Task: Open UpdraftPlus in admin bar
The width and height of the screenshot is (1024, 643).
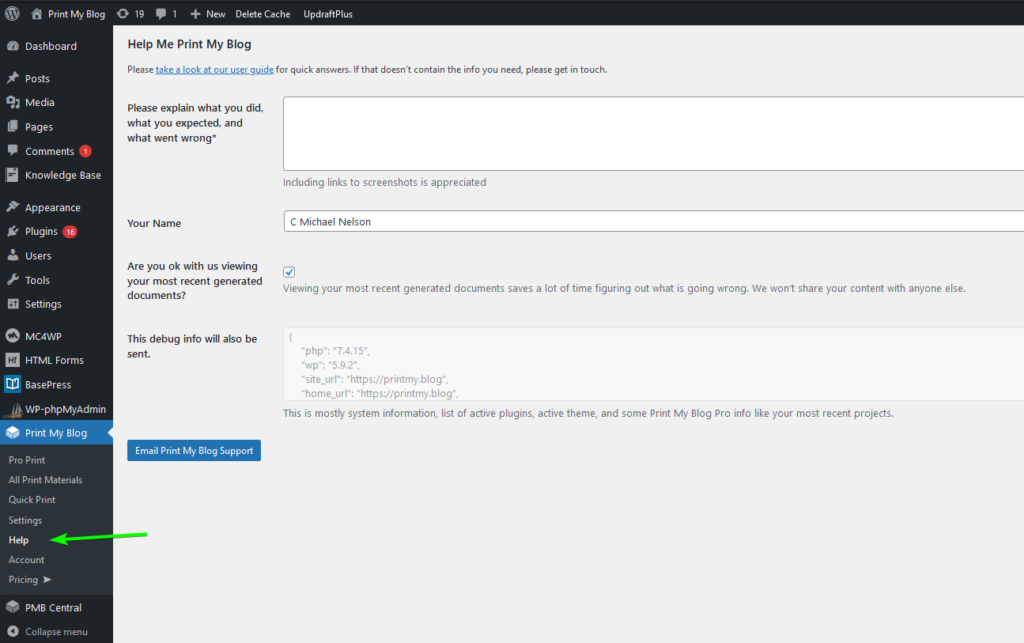Action: coord(328,14)
